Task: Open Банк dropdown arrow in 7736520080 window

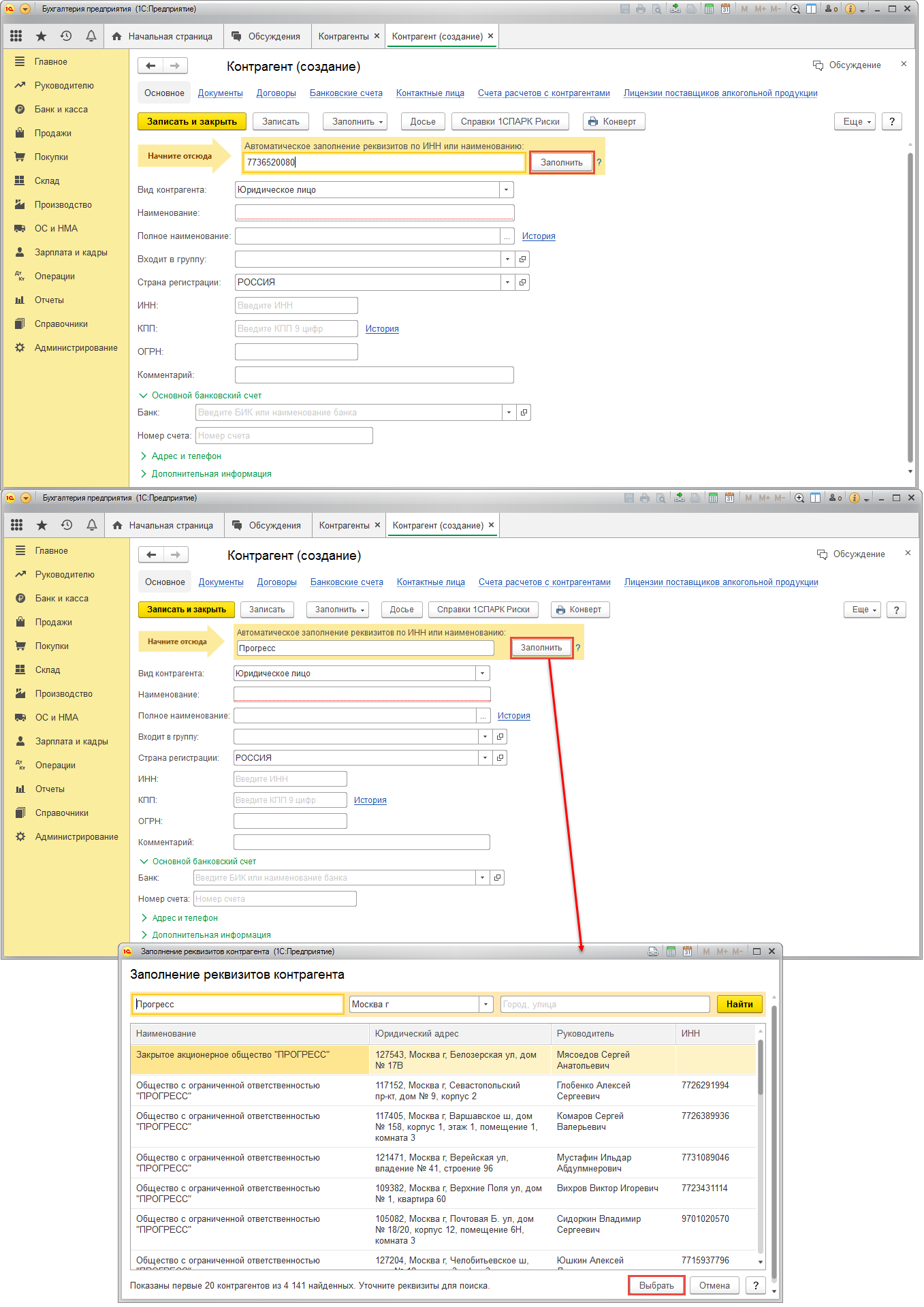Action: click(x=509, y=412)
